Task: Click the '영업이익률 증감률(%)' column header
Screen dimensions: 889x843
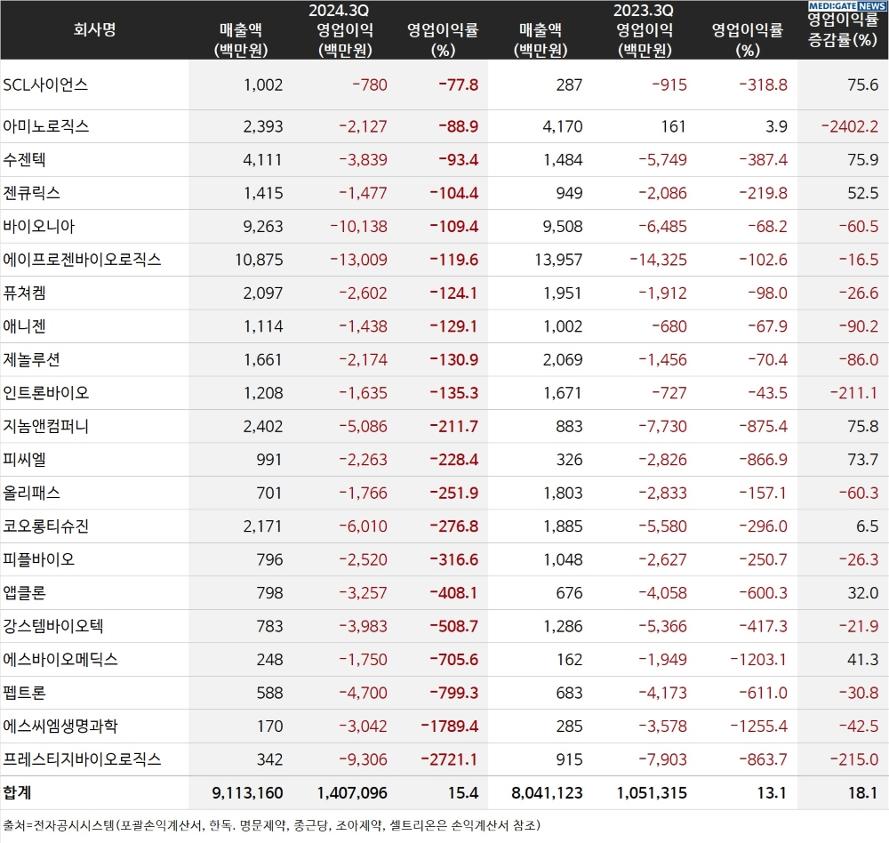Action: (843, 30)
